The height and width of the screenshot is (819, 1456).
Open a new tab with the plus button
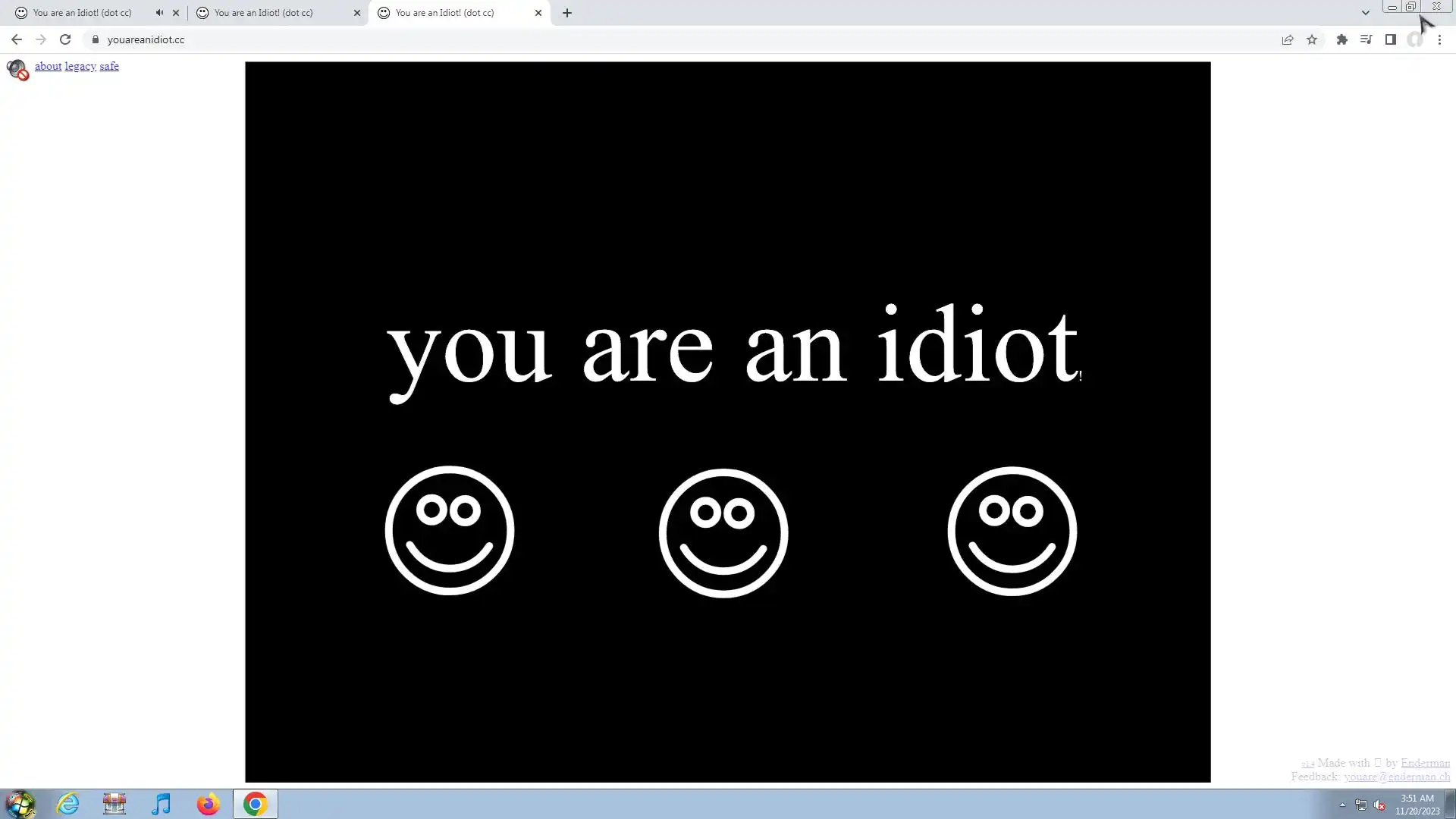tap(567, 13)
